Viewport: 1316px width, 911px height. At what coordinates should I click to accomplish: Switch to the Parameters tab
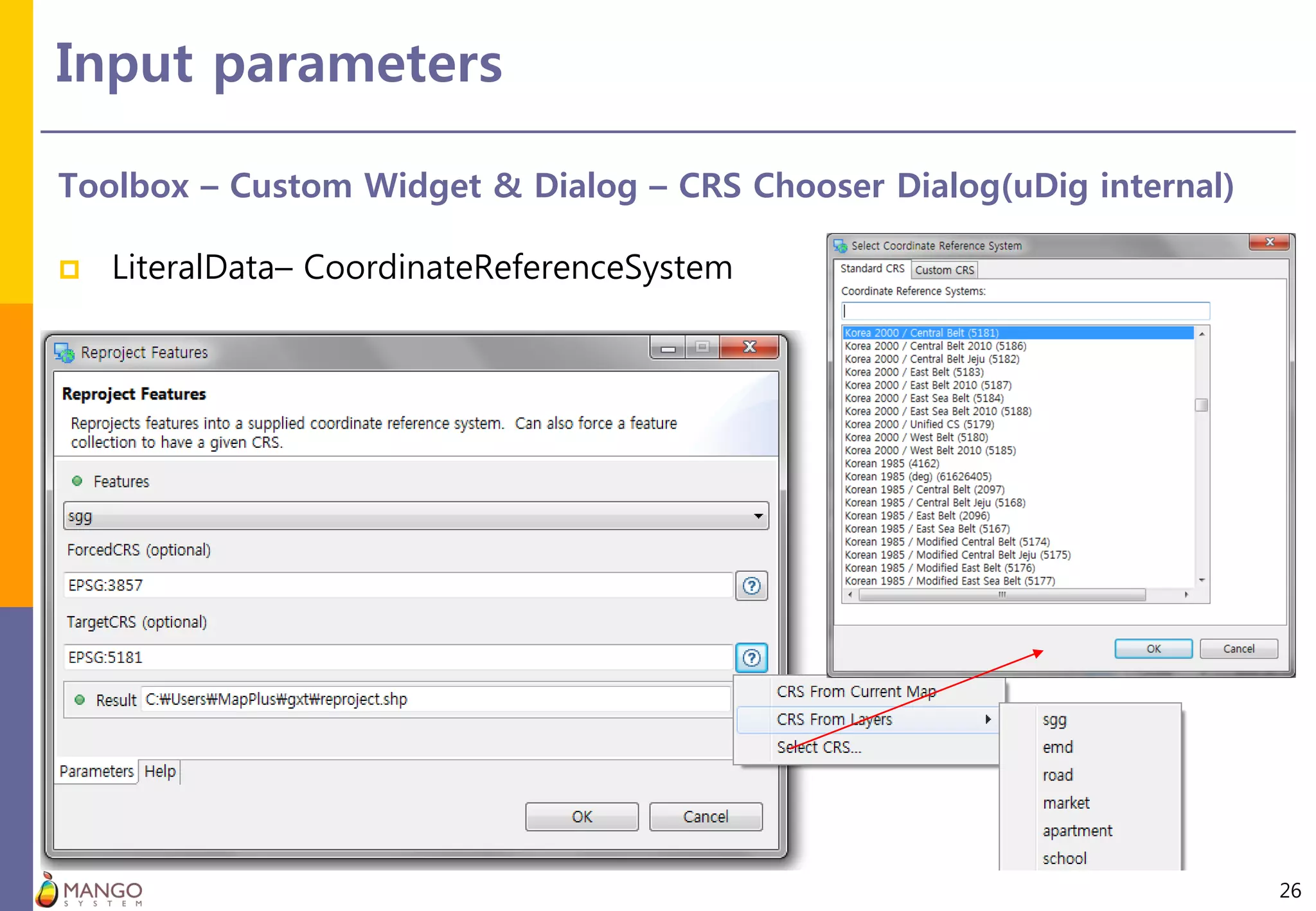(96, 771)
